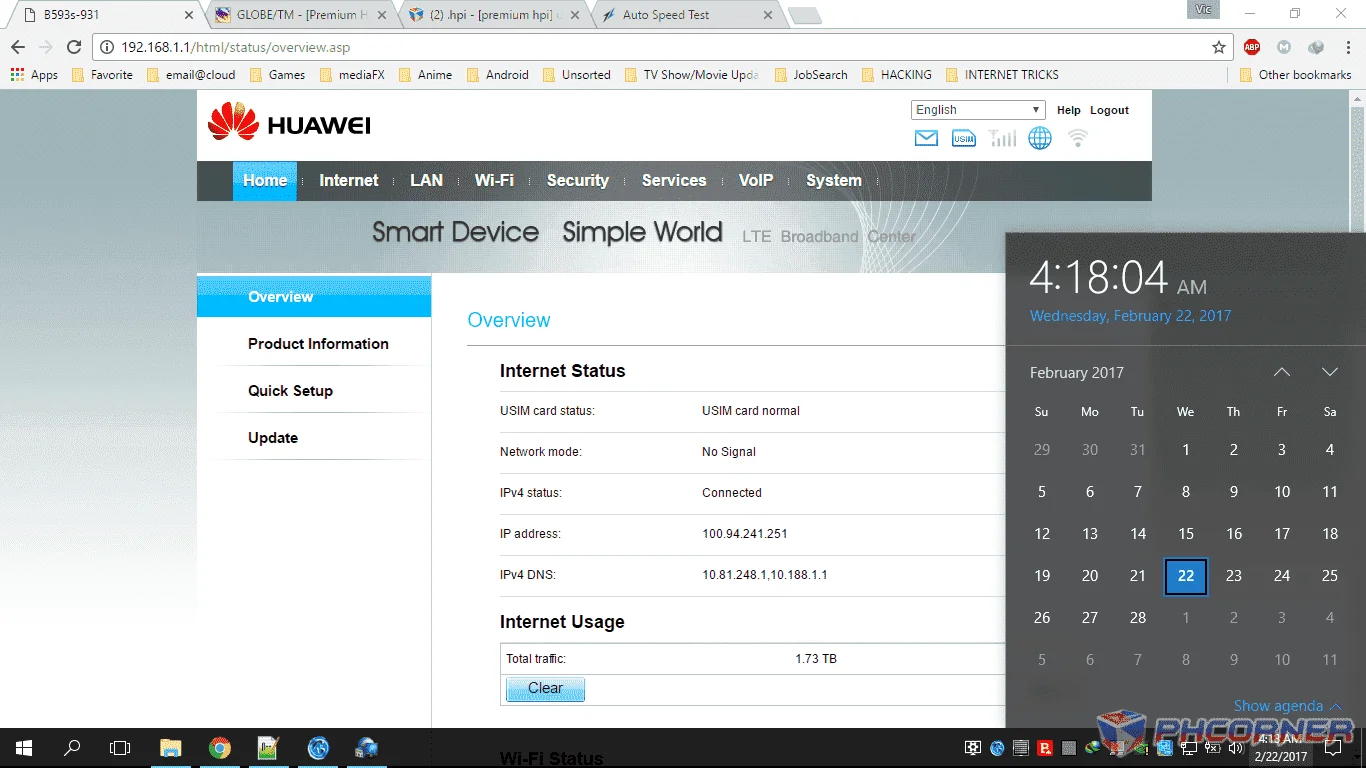1366x768 pixels.
Task: Reload the page with refresh icon
Action: pos(74,47)
